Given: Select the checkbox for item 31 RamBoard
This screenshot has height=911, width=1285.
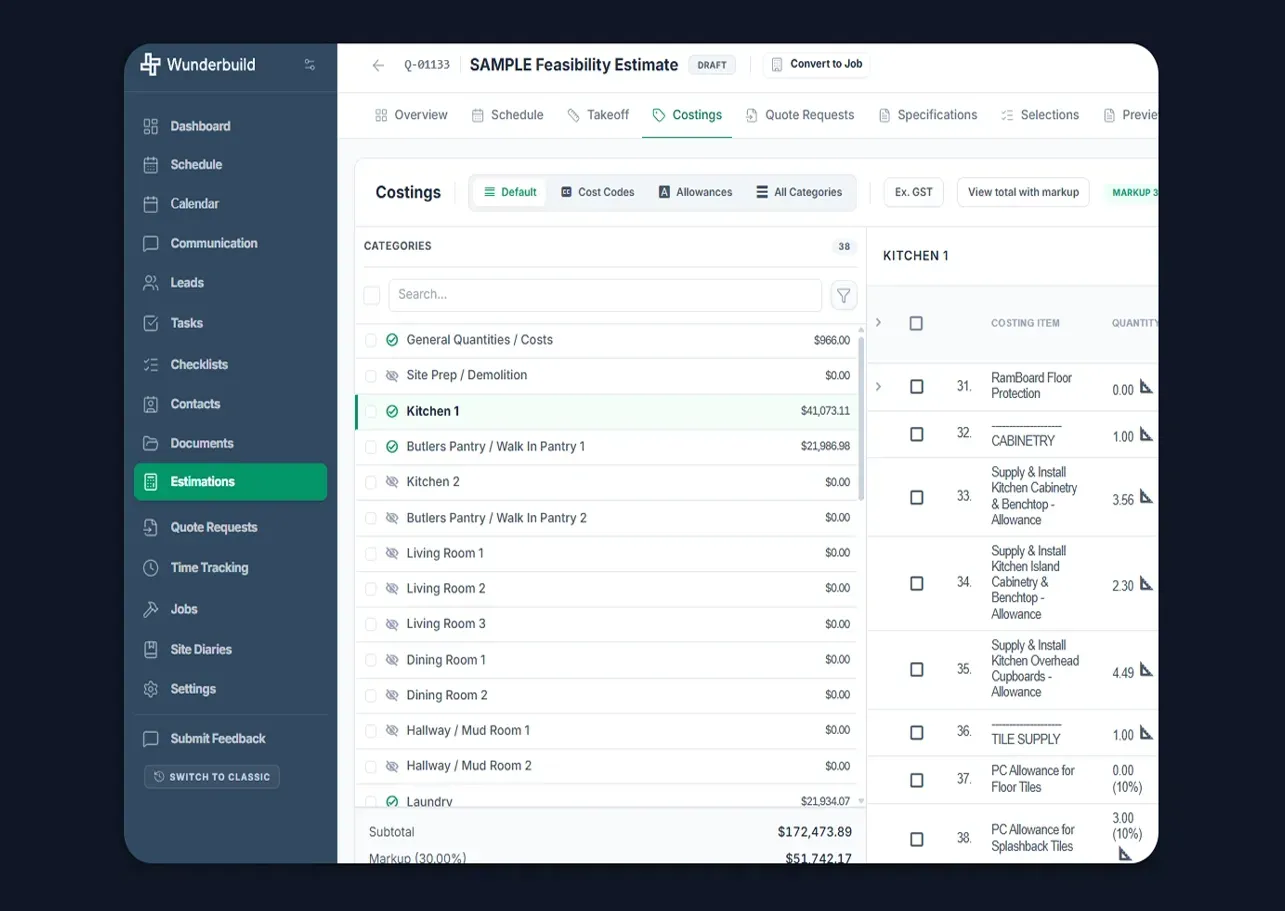Looking at the screenshot, I should pyautogui.click(x=916, y=387).
